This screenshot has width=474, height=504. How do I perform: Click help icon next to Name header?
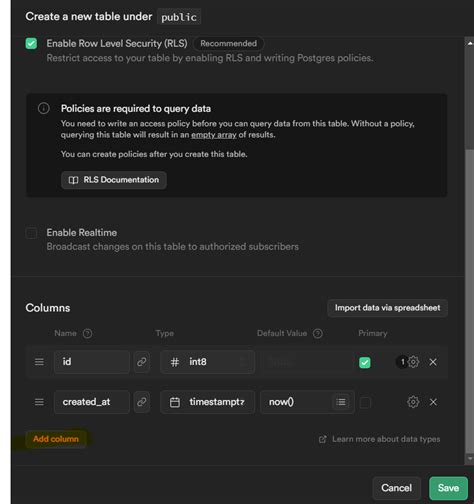point(87,333)
